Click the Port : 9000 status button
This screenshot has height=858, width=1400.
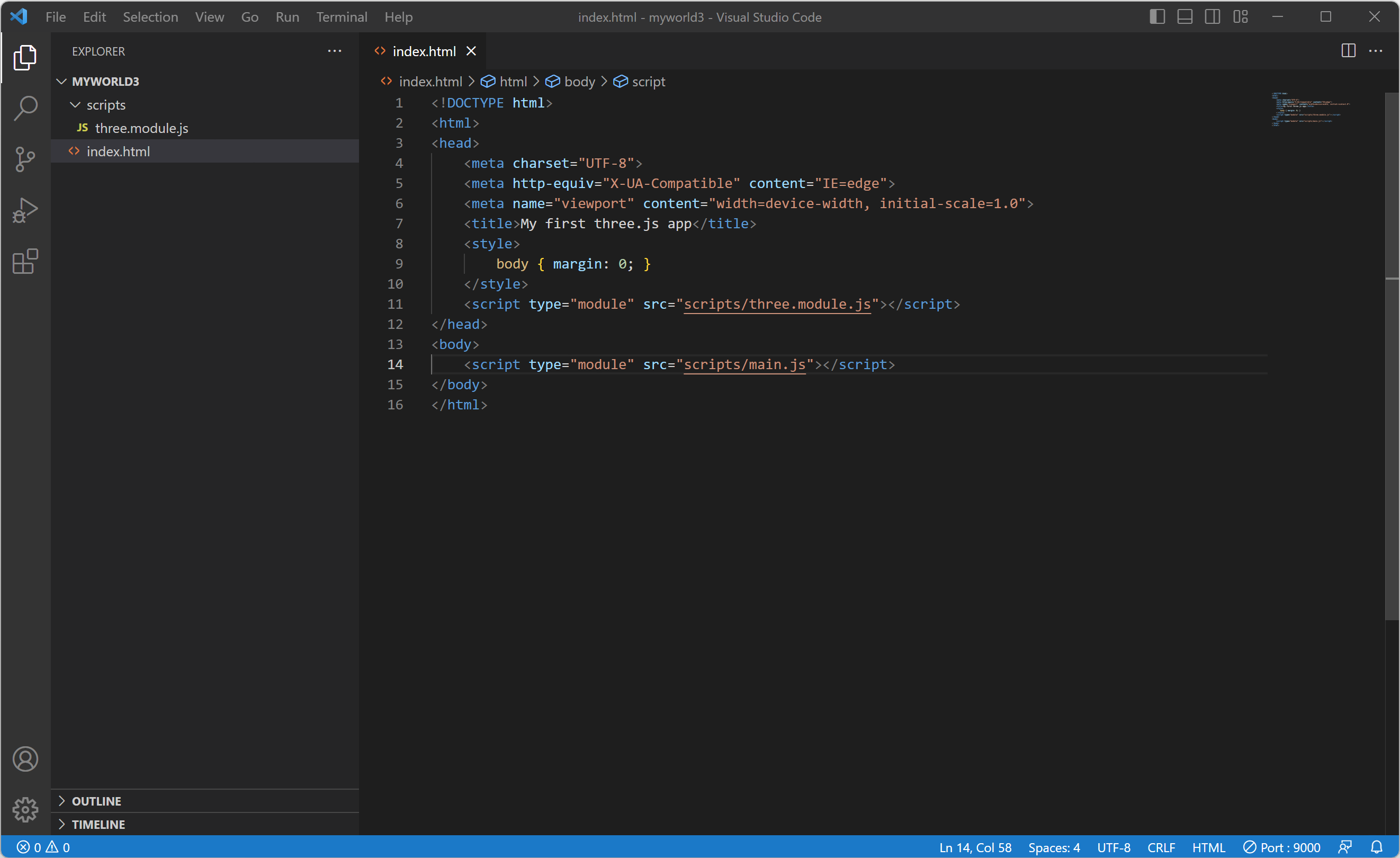(x=1282, y=847)
